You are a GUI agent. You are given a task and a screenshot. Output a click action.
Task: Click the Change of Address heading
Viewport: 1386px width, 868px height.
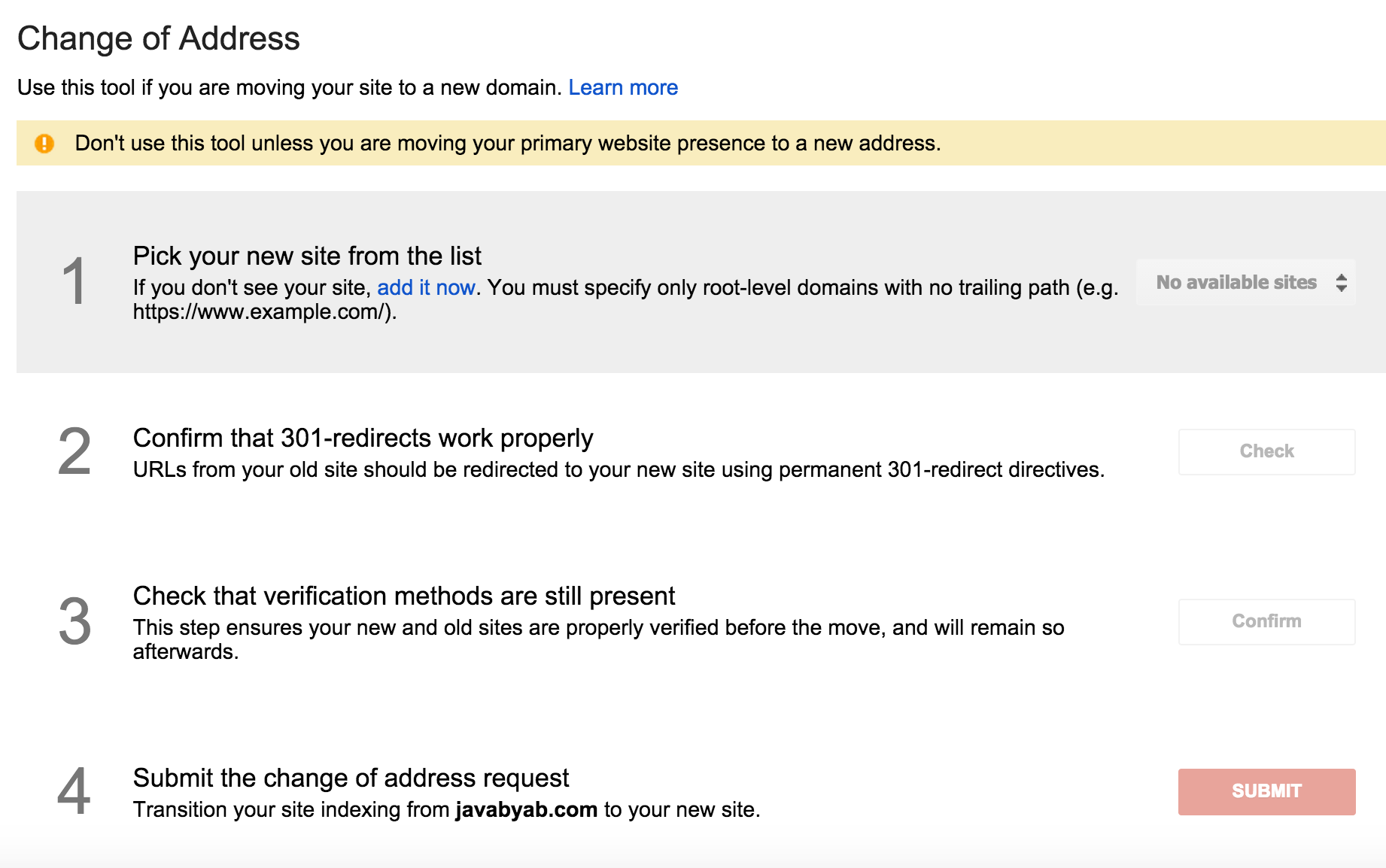159,38
